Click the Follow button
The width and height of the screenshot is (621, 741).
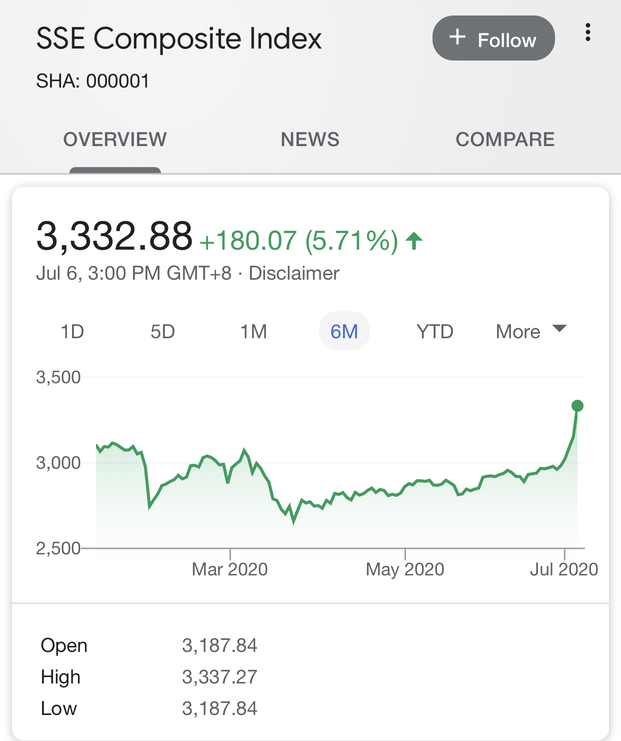tap(493, 39)
